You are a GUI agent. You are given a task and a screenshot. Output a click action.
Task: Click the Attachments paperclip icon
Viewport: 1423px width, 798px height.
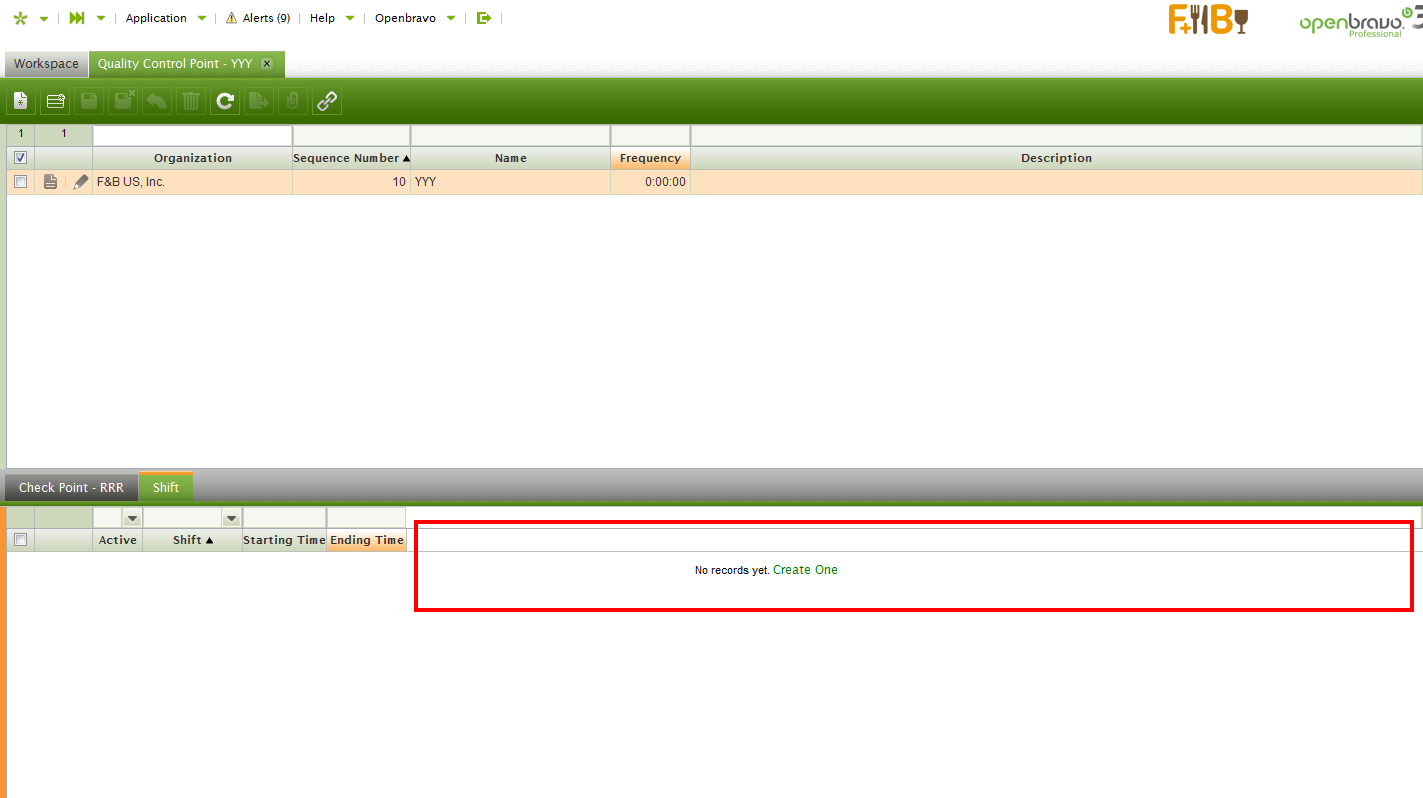click(293, 101)
